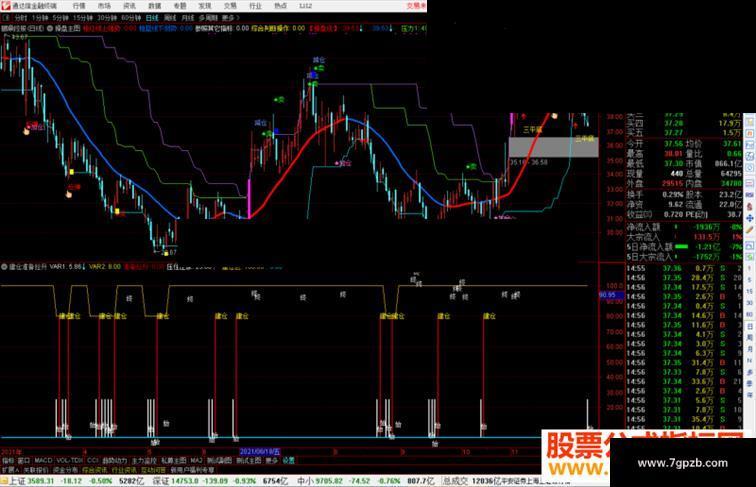Image resolution: width=756 pixels, height=487 pixels.
Task: Expand 更多 indicators in bottom bar
Action: coord(271,460)
